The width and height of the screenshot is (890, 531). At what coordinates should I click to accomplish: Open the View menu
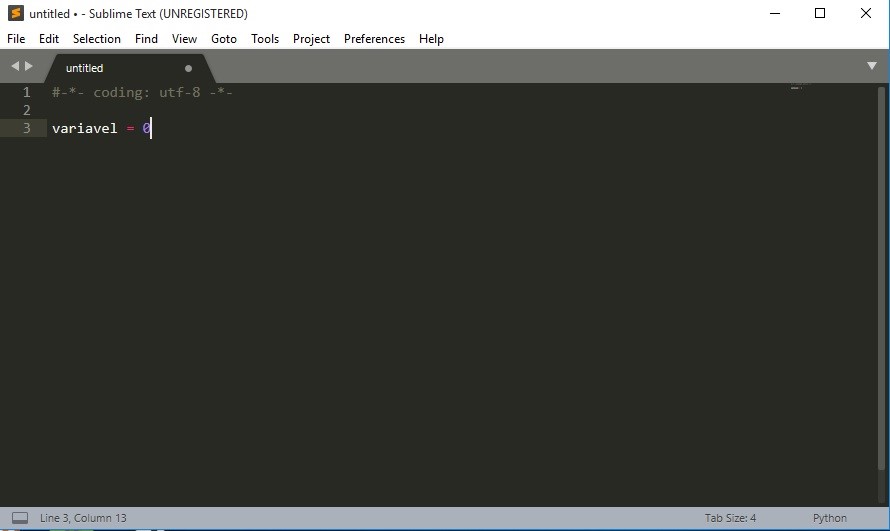point(184,39)
